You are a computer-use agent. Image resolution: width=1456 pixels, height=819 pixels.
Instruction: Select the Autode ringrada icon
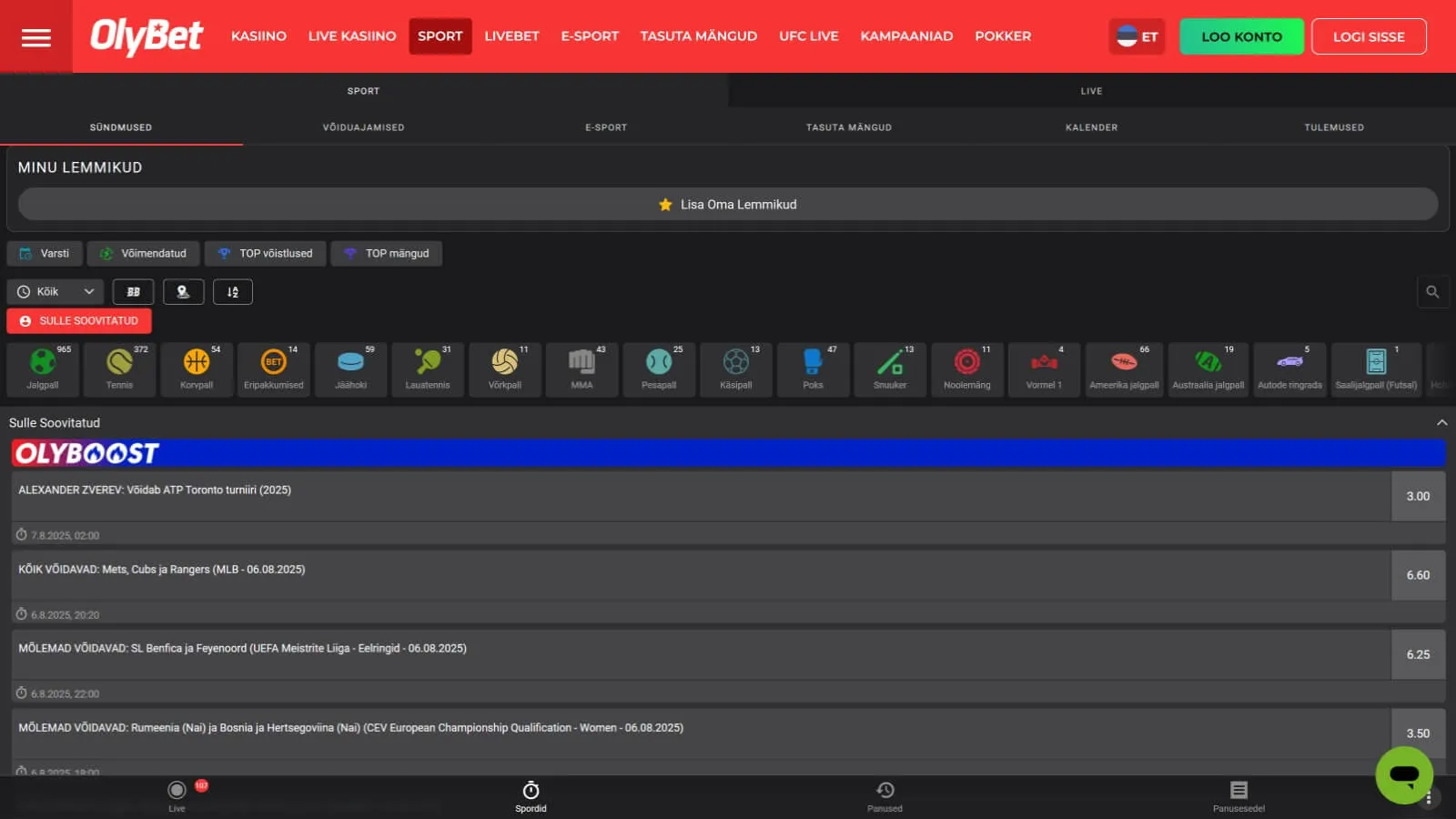click(1289, 369)
